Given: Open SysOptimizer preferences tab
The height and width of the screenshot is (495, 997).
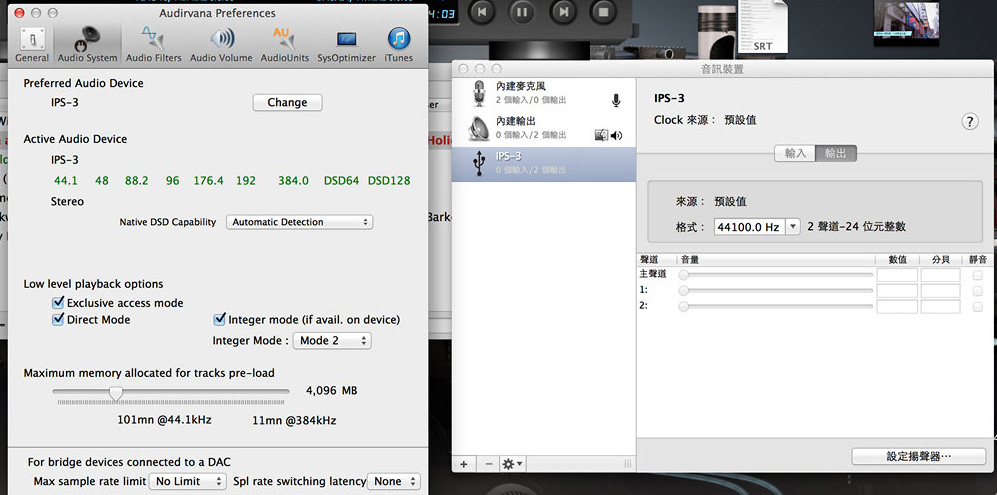Looking at the screenshot, I should coord(347,45).
